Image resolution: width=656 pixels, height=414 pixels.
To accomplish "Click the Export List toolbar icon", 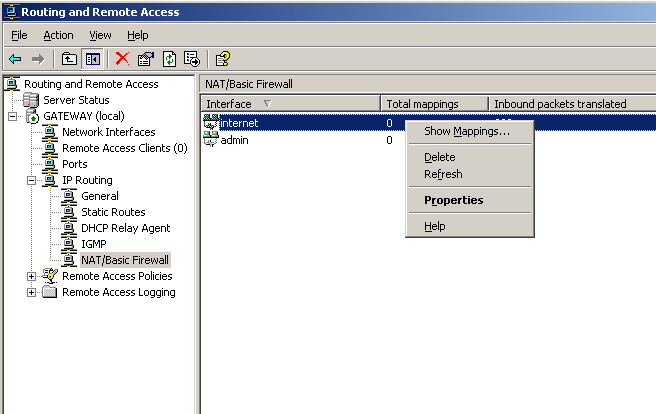I will [192, 59].
